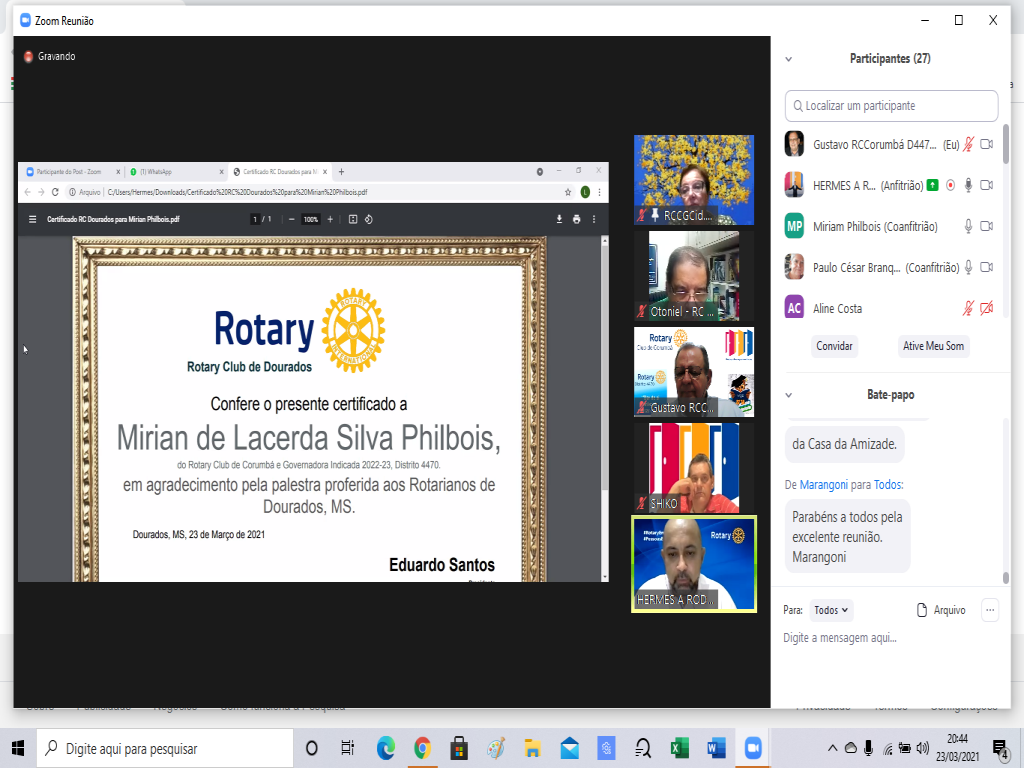
Task: Click the recording indicator icon next to HERMES
Action: 950,185
